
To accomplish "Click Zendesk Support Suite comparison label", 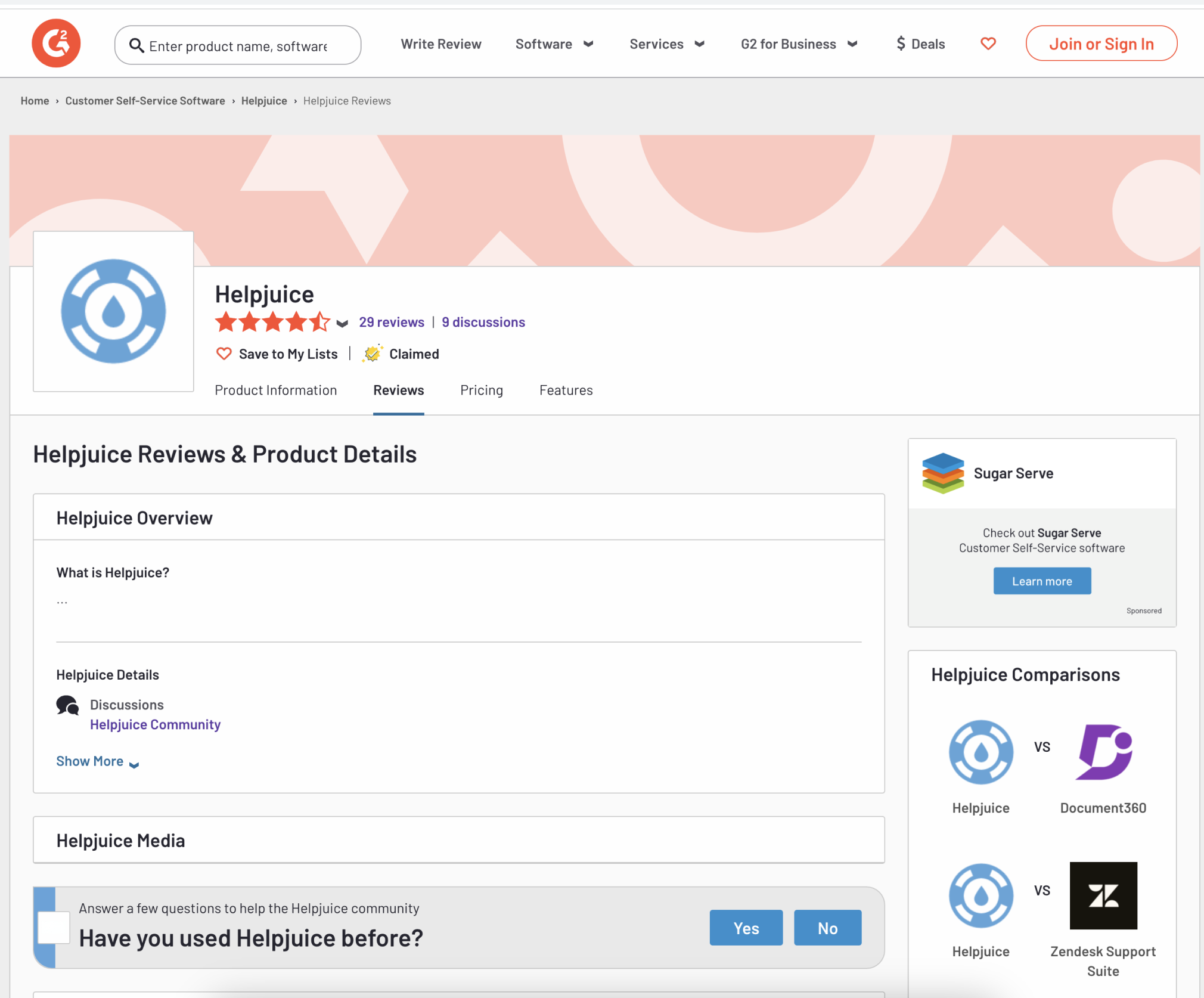I will 1103,962.
